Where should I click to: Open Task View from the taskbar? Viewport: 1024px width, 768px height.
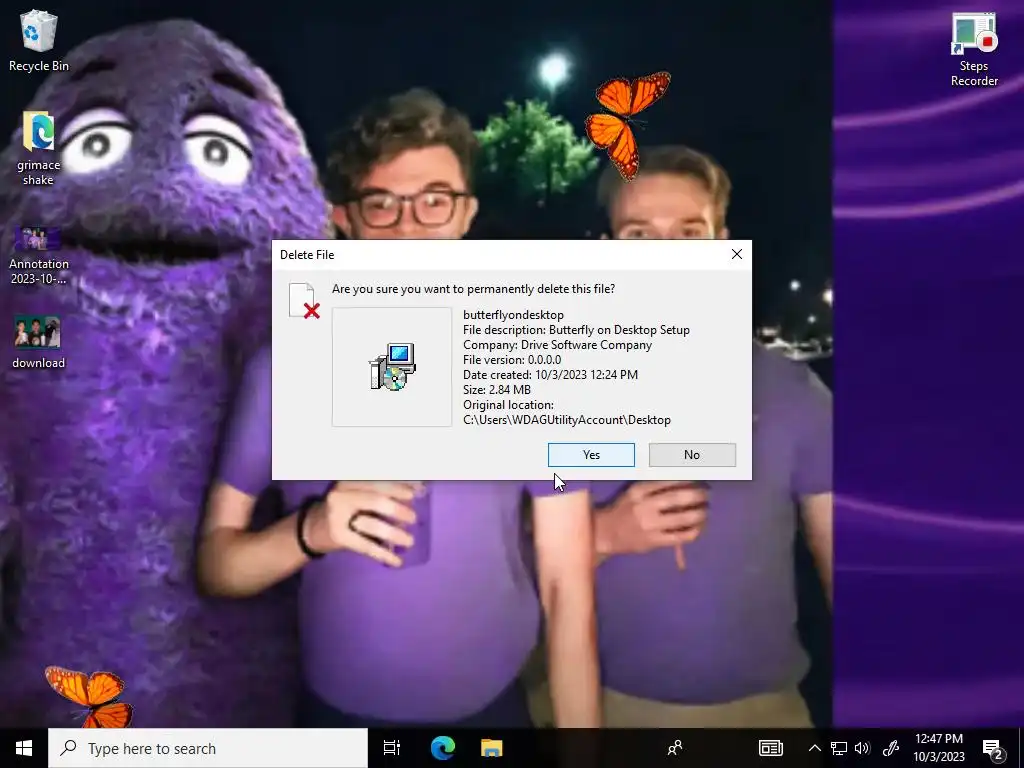coord(391,748)
